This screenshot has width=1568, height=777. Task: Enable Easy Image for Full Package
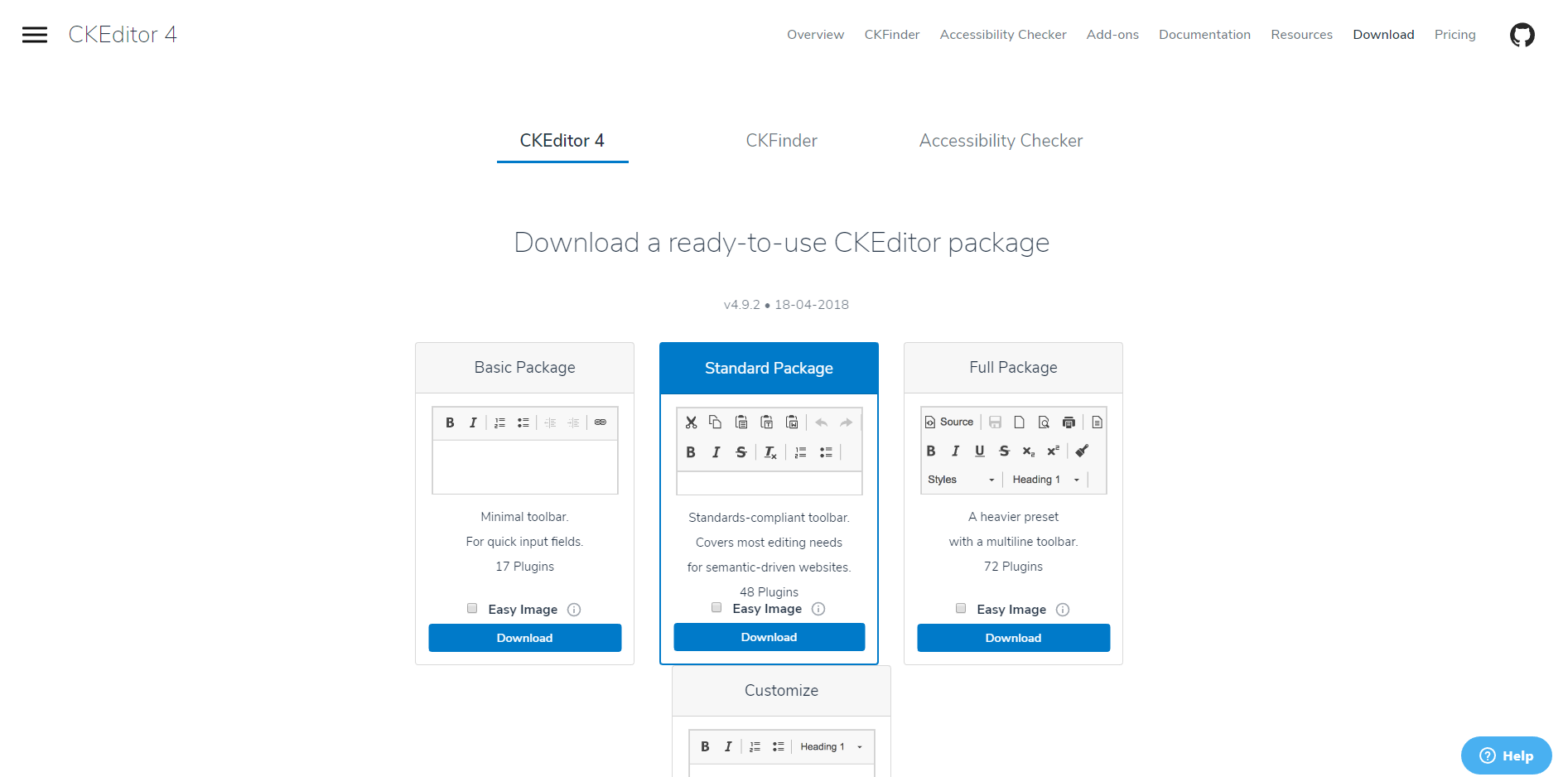click(961, 608)
